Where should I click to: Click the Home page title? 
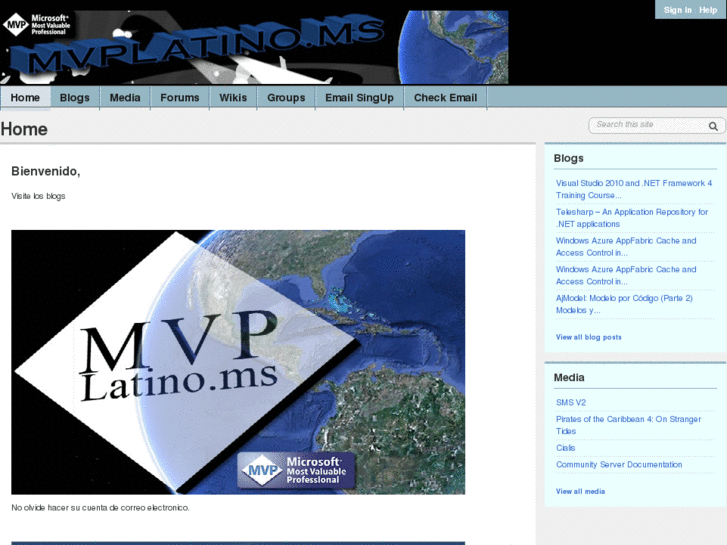(24, 129)
